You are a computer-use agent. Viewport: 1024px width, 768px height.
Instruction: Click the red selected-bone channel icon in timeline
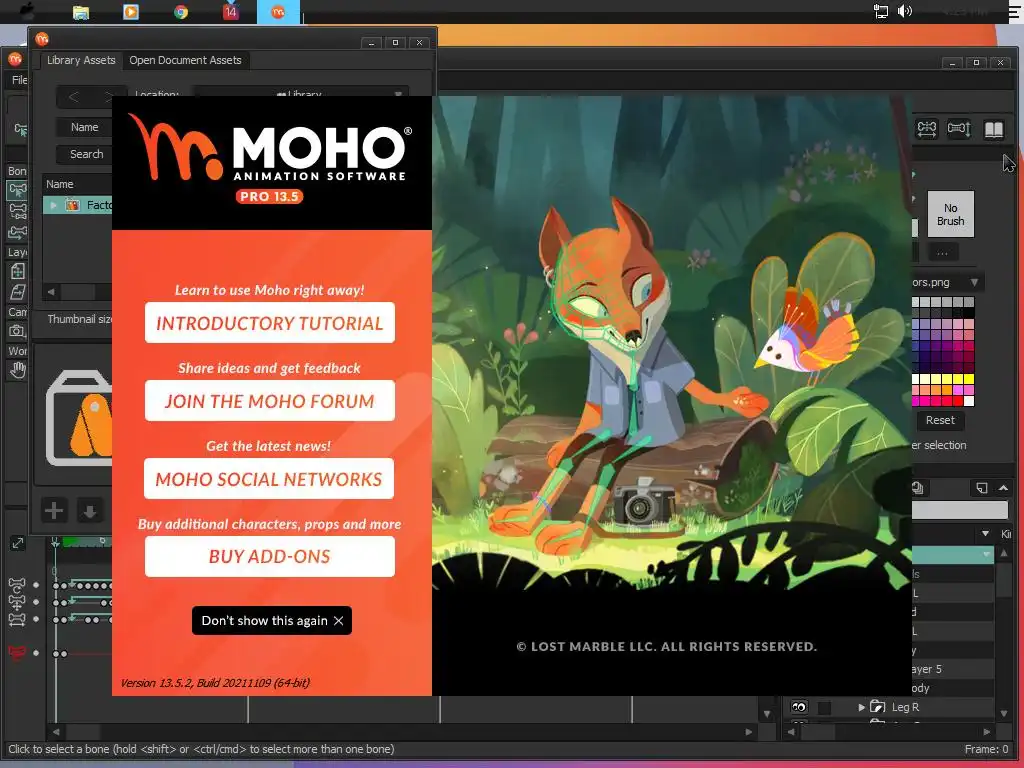(17, 652)
